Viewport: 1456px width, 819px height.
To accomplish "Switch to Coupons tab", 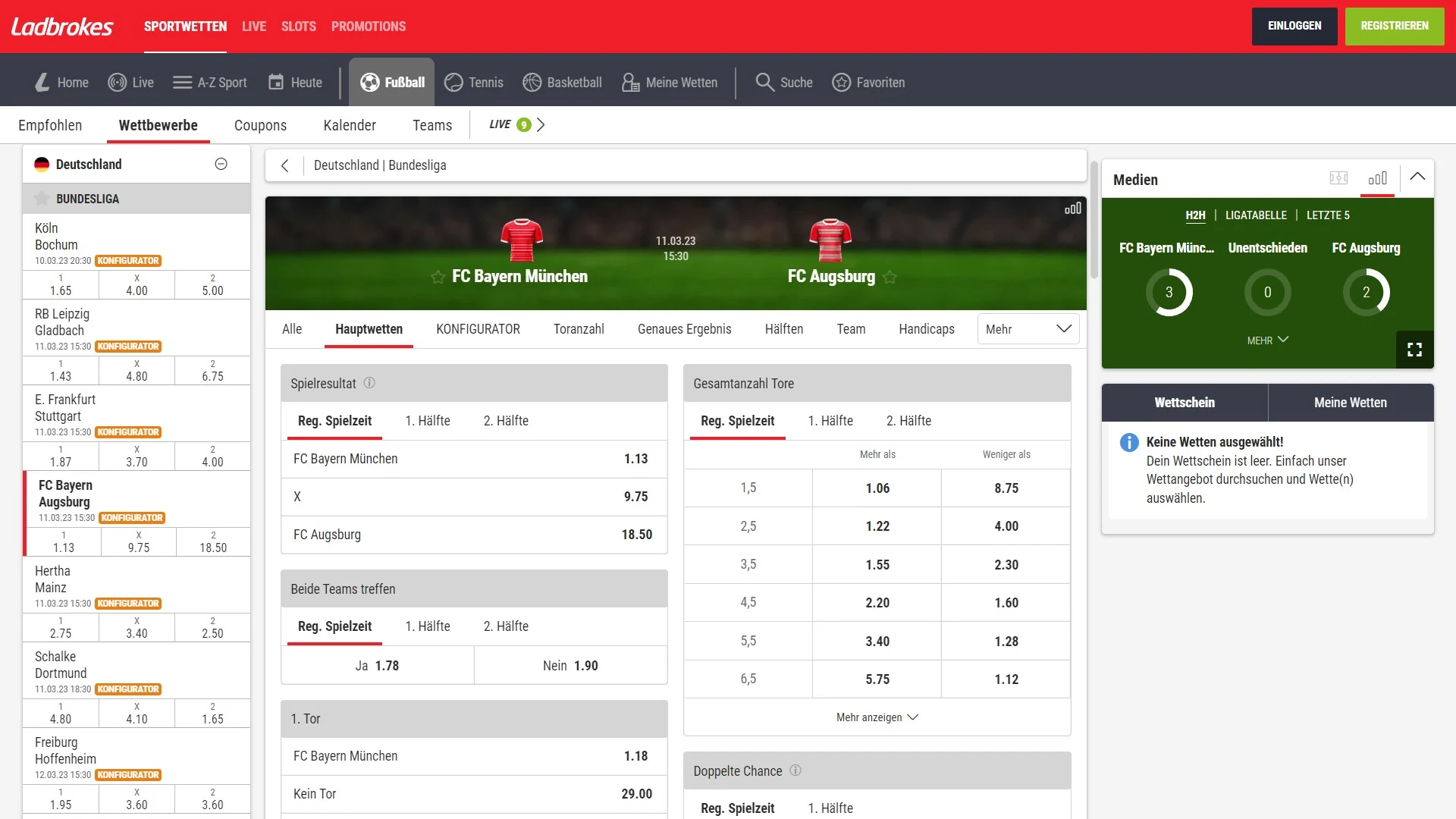I will [260, 125].
